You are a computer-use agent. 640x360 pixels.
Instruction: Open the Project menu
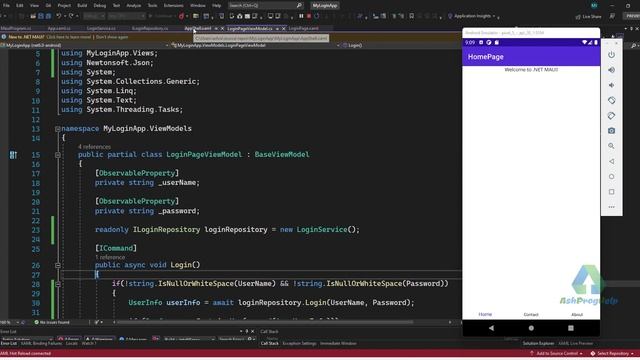(64, 6)
